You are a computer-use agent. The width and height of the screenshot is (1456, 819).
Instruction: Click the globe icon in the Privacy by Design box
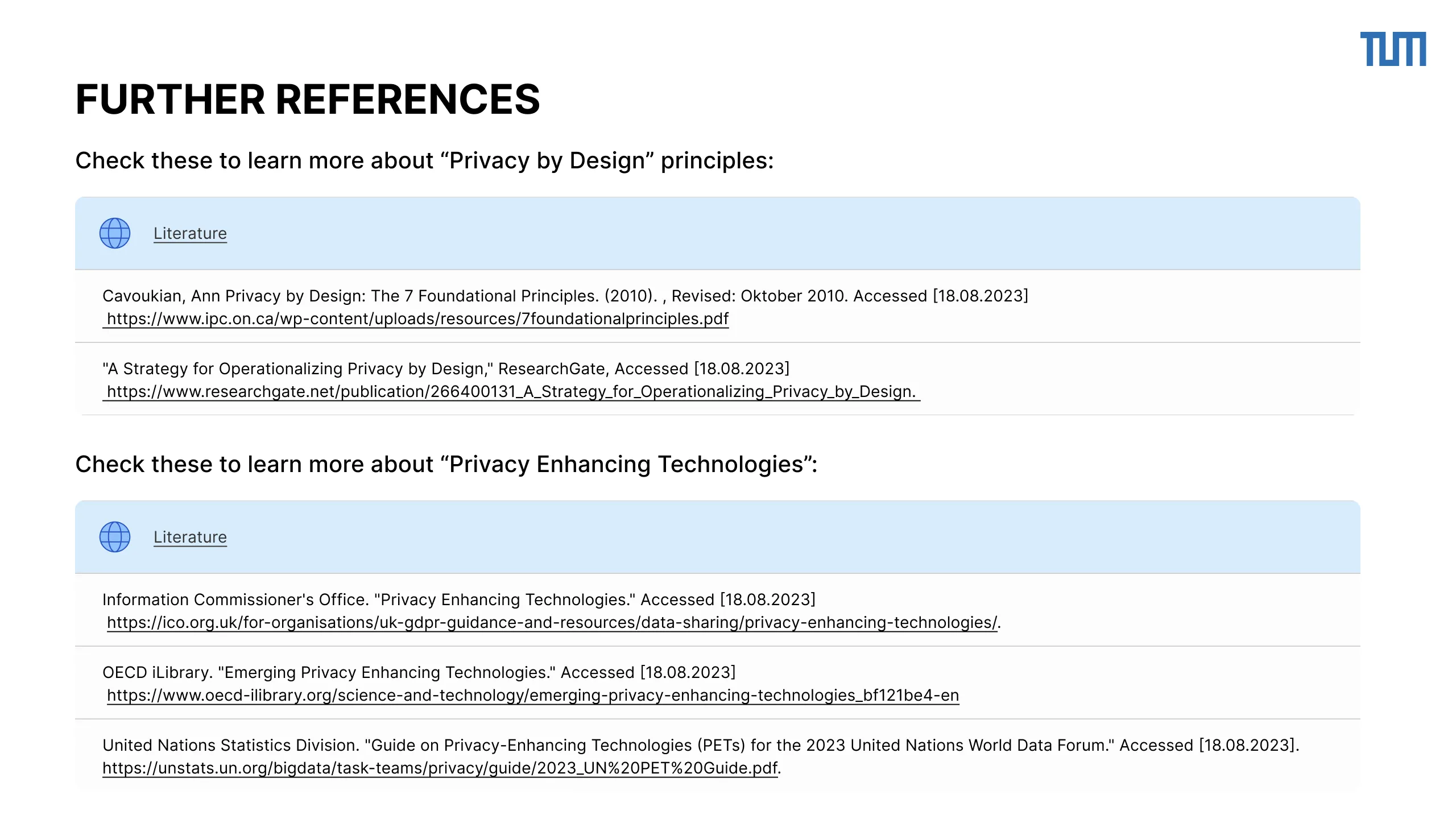[x=115, y=233]
